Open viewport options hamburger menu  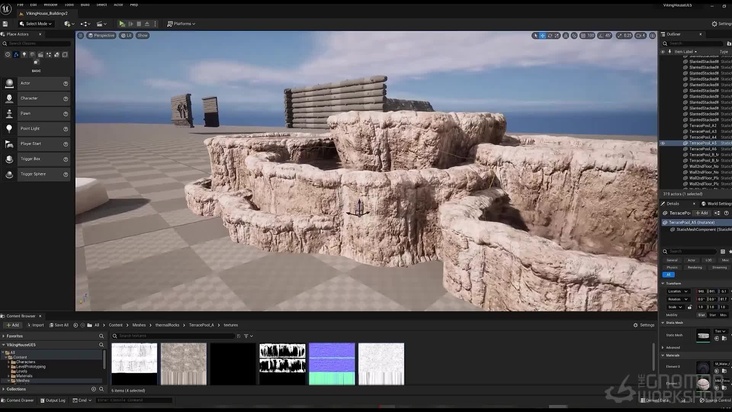[82, 35]
